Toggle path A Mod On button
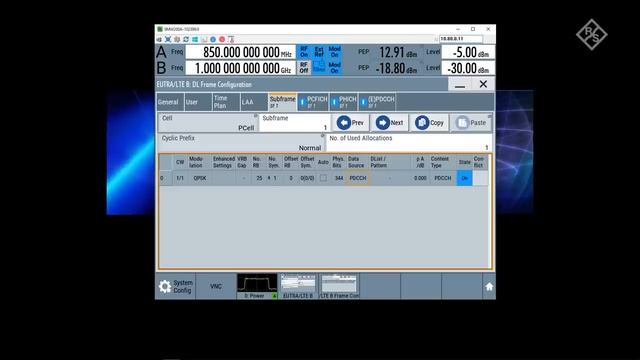Viewport: 640px width, 360px height. click(x=334, y=52)
